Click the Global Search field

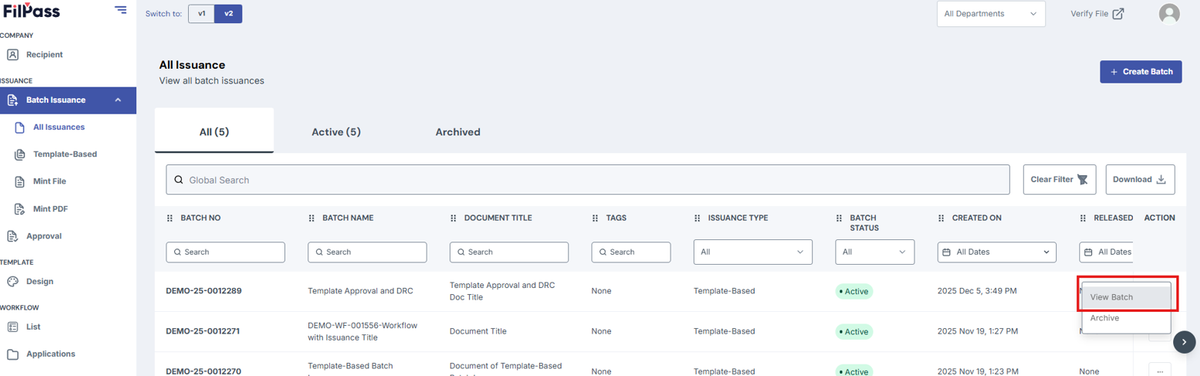point(587,180)
